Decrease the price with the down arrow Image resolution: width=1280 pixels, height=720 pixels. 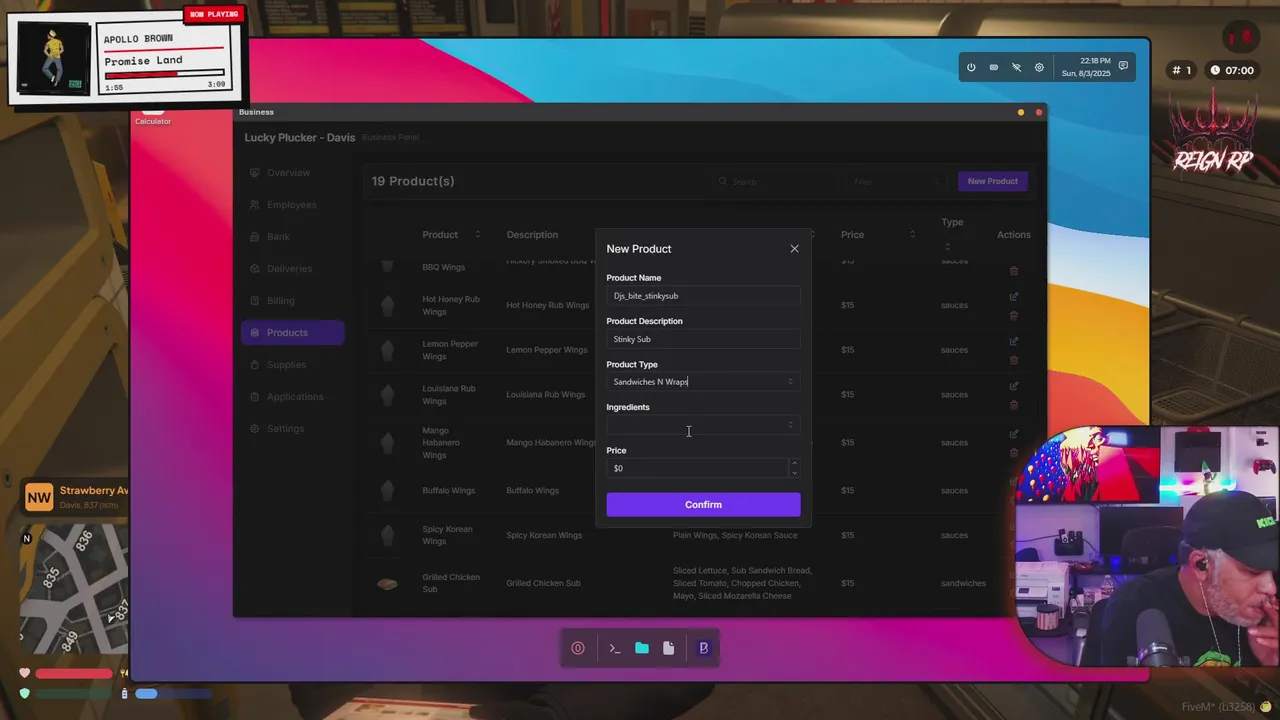tap(794, 473)
